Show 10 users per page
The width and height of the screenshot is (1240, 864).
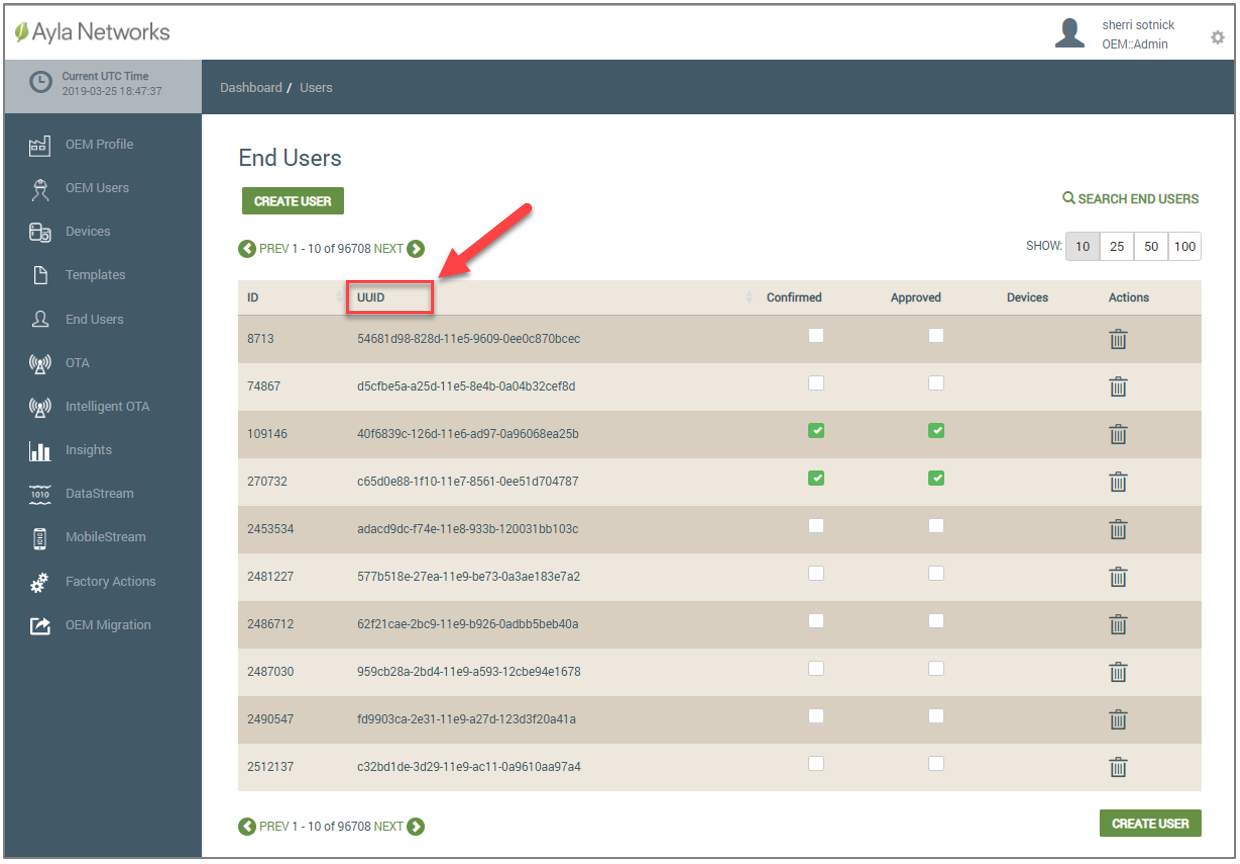[1083, 247]
